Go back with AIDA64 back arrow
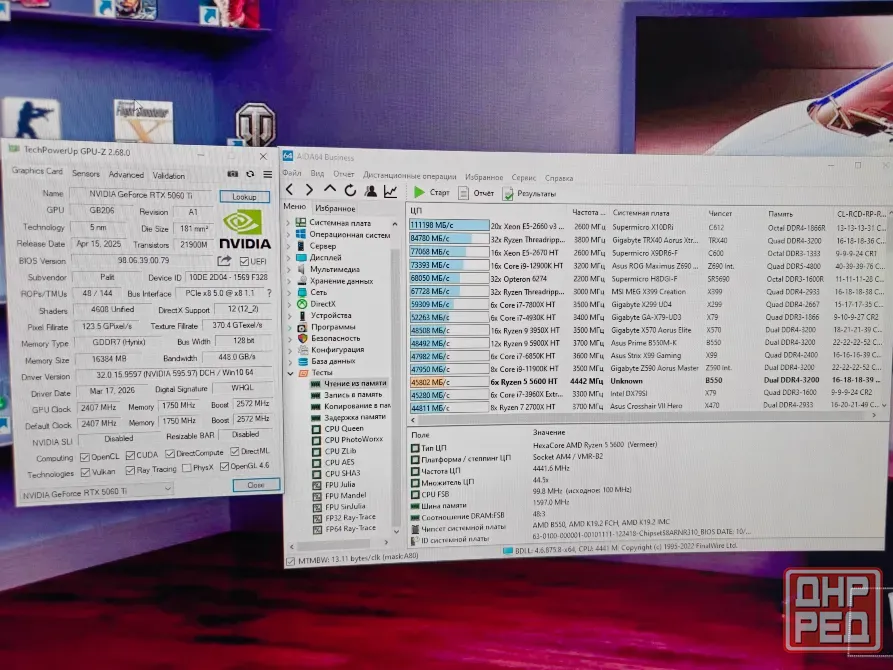The width and height of the screenshot is (893, 670). [290, 190]
